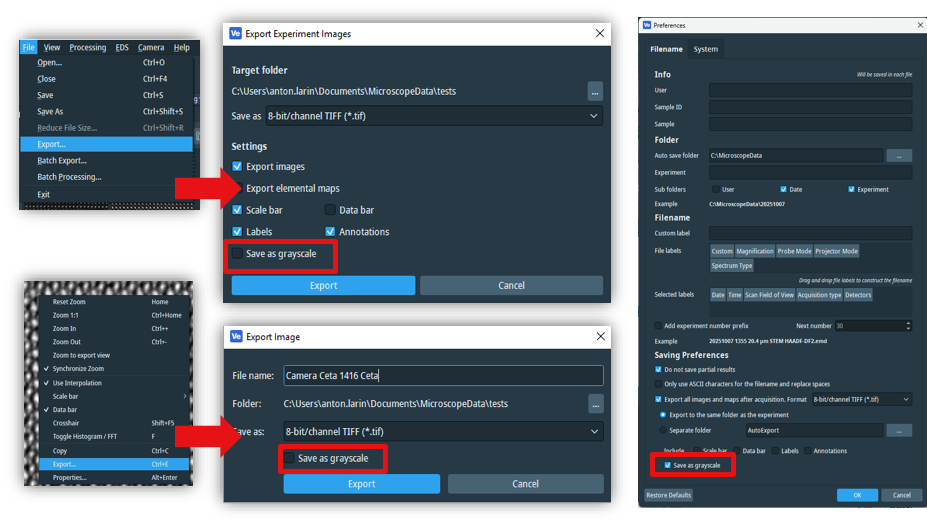Enable Save as grayscale in Export Experiment Images
Image resolution: width=927 pixels, height=522 pixels.
[x=237, y=254]
